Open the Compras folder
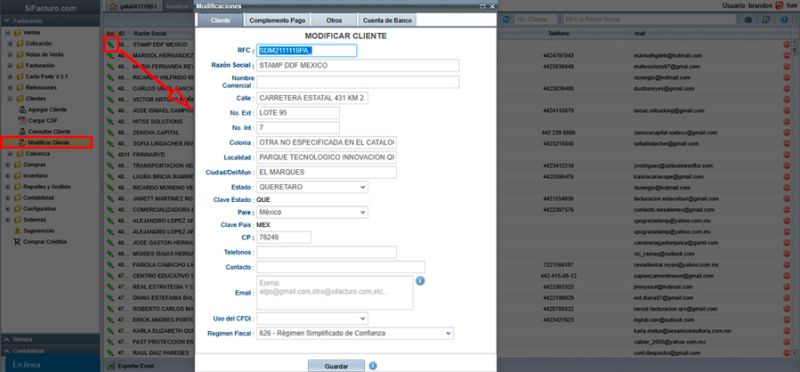Screen dimensions: 800x372 tap(34, 165)
